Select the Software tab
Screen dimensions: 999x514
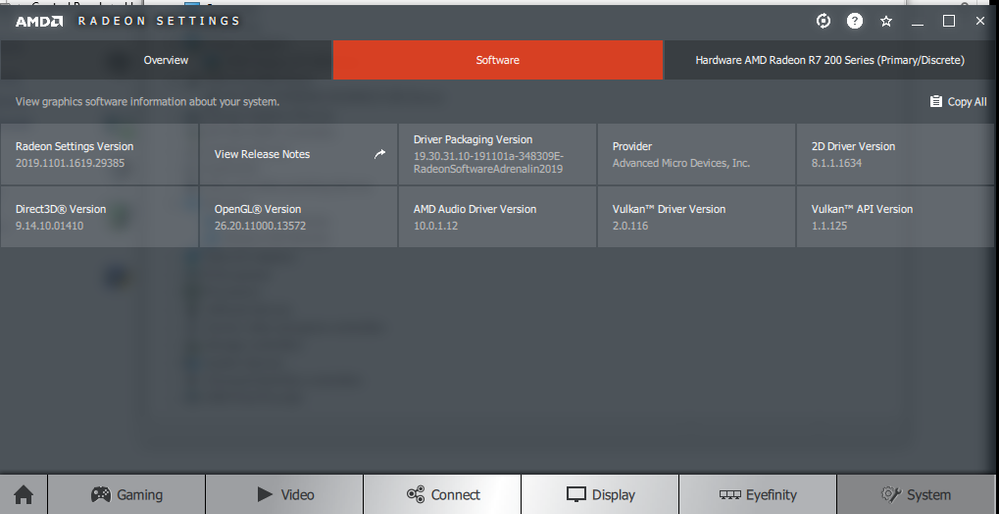(x=498, y=60)
